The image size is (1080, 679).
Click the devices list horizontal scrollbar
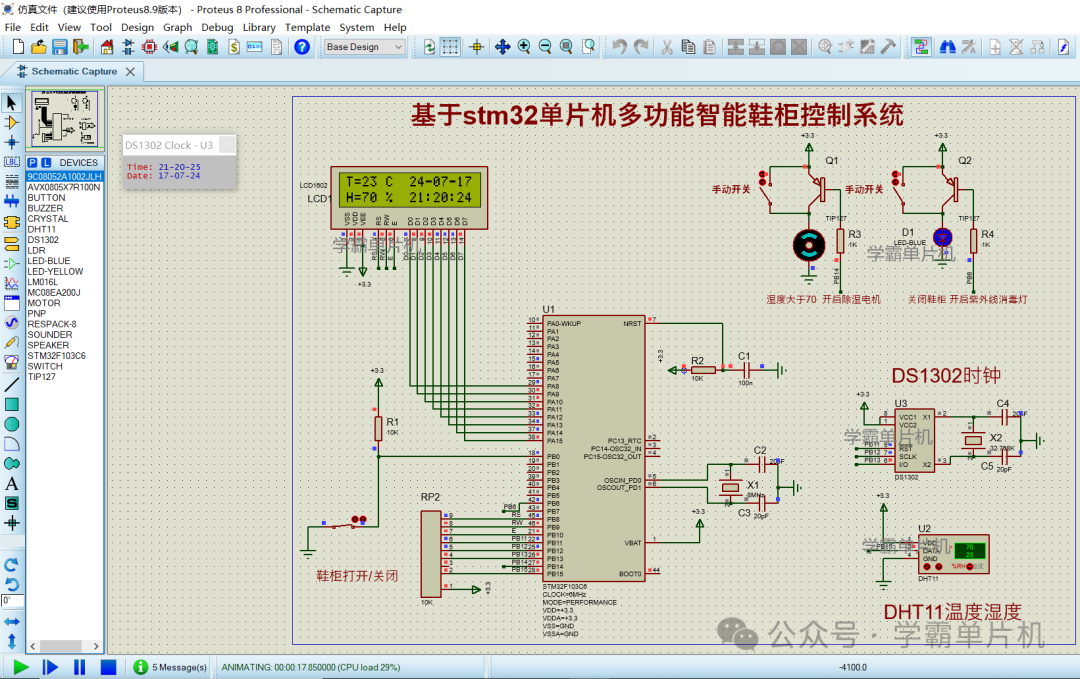point(64,646)
